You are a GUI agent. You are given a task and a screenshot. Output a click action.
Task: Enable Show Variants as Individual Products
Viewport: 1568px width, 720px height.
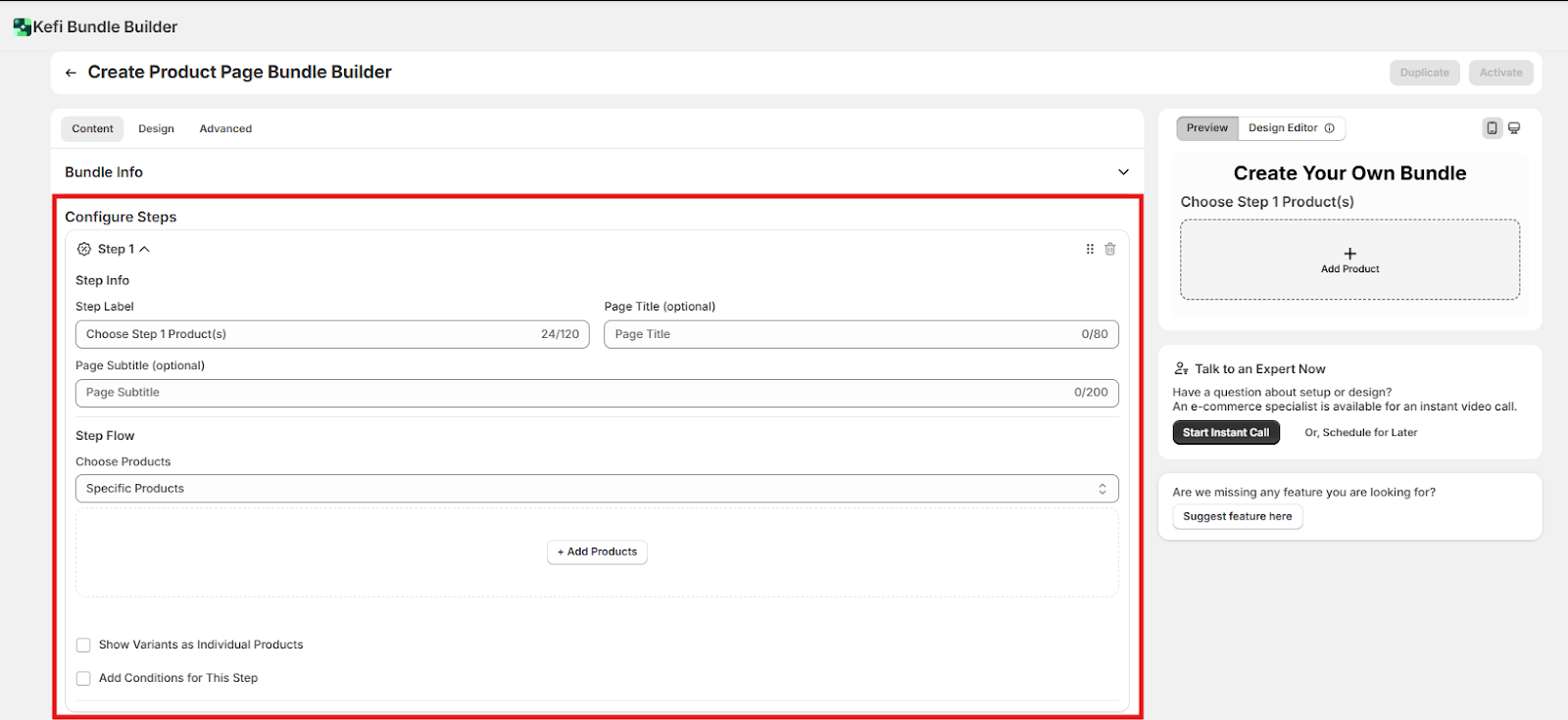point(83,645)
